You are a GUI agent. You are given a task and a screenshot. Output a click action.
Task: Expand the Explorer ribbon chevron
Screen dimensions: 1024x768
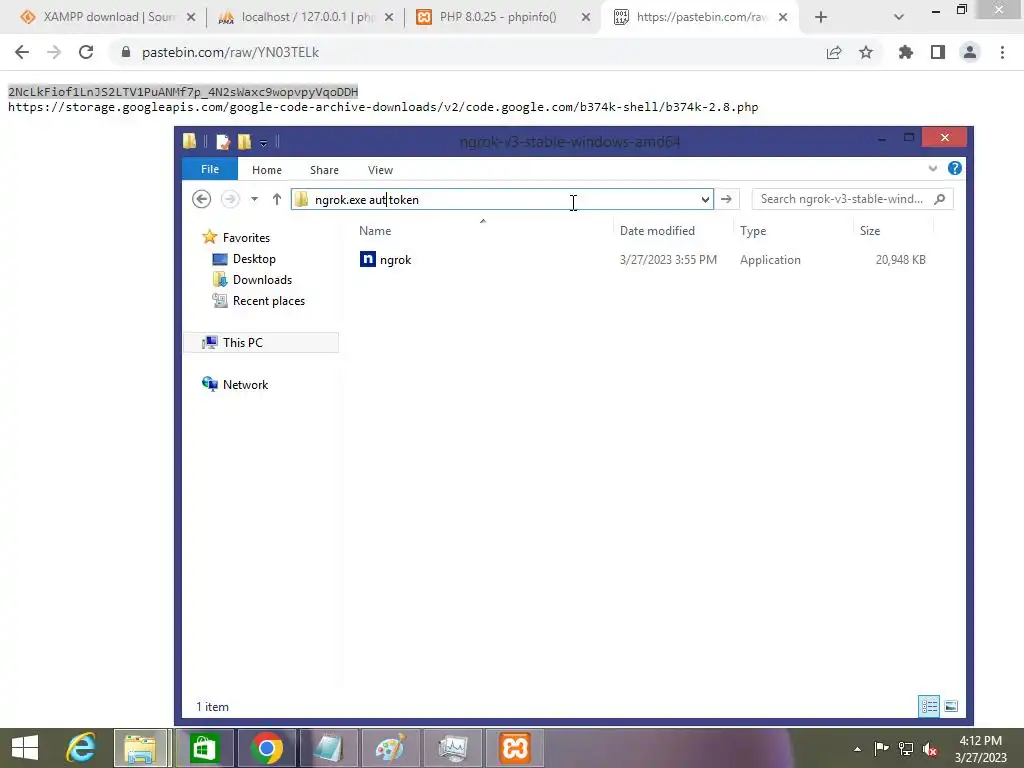pyautogui.click(x=933, y=168)
